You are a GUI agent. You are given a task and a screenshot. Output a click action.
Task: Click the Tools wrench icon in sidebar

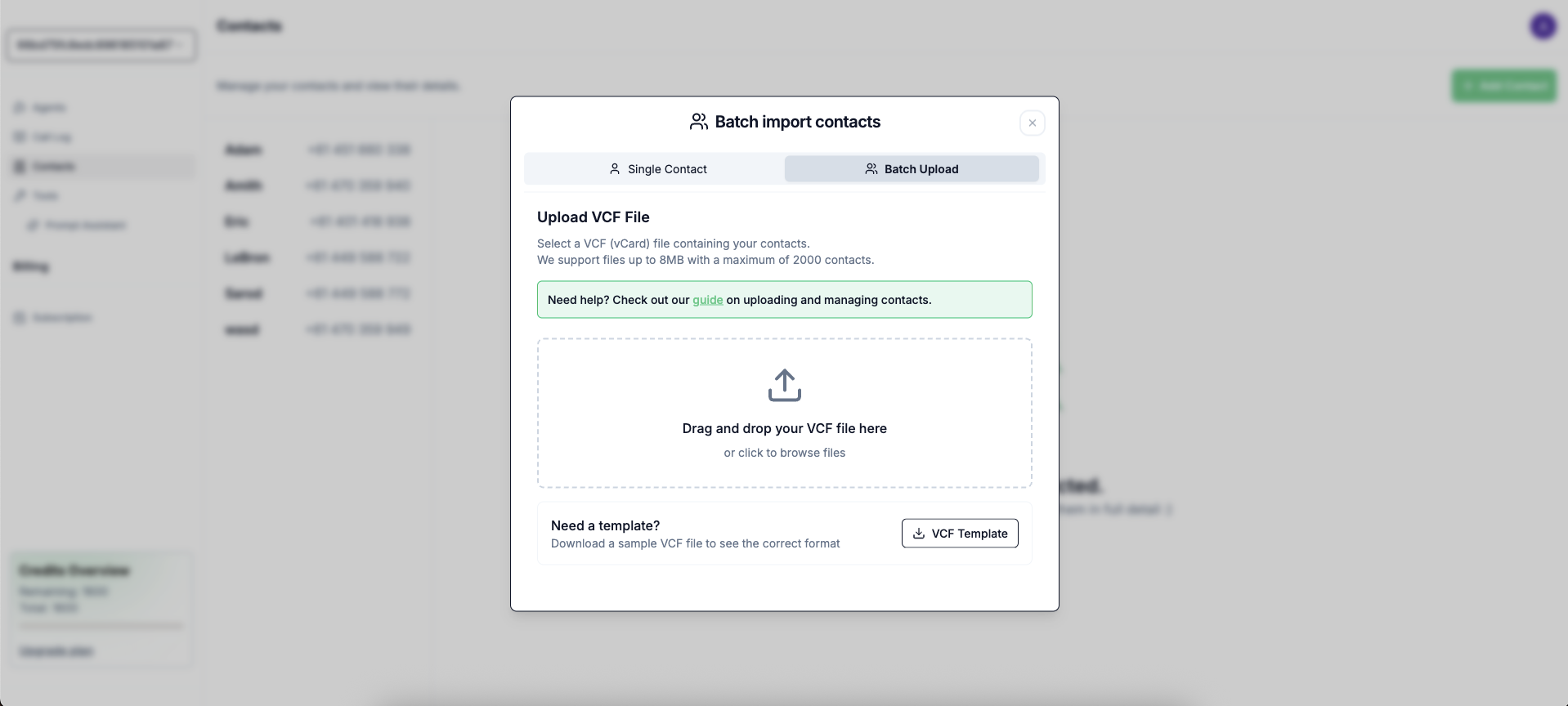point(20,196)
